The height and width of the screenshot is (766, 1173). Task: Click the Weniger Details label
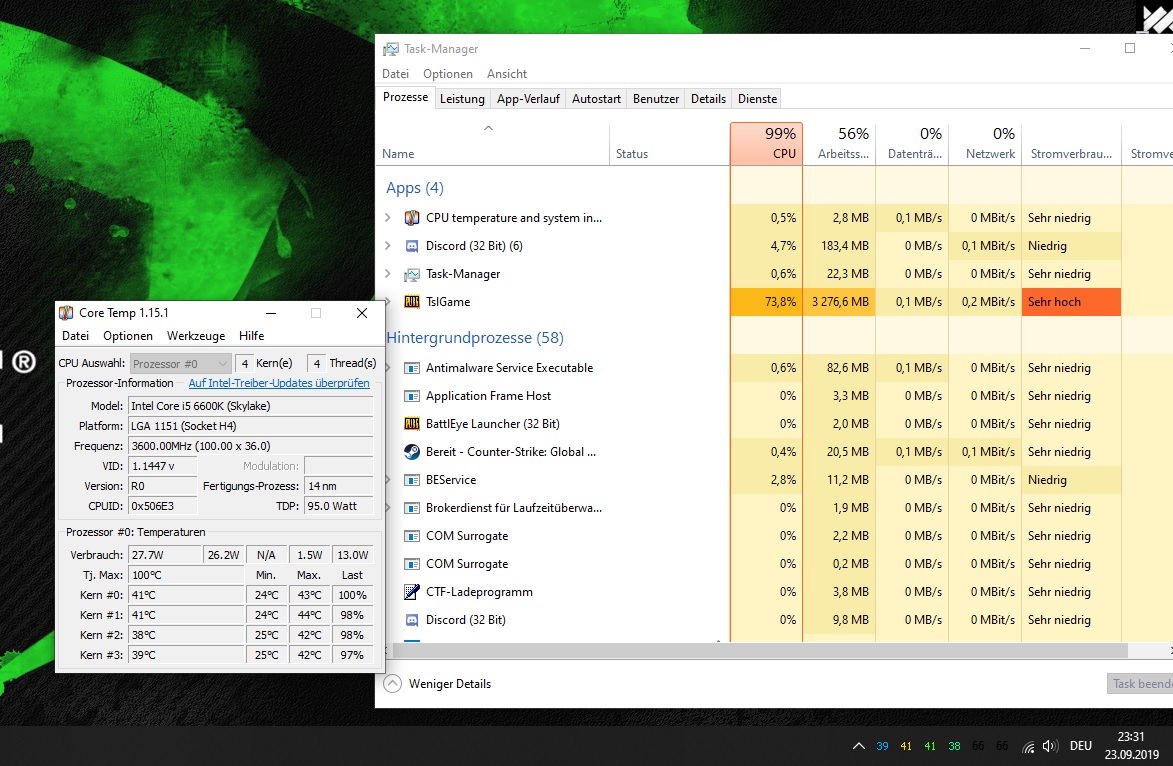coord(450,684)
